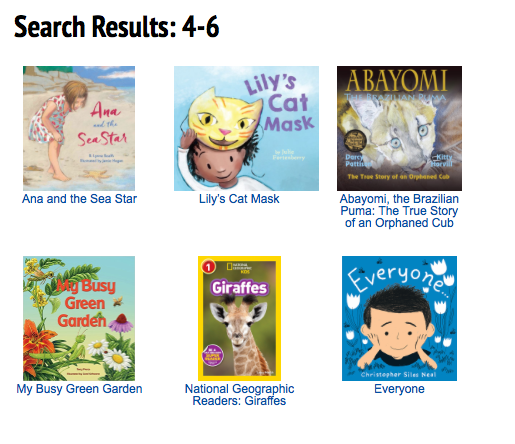Click the Everyone title link
515x444 pixels.
[399, 389]
